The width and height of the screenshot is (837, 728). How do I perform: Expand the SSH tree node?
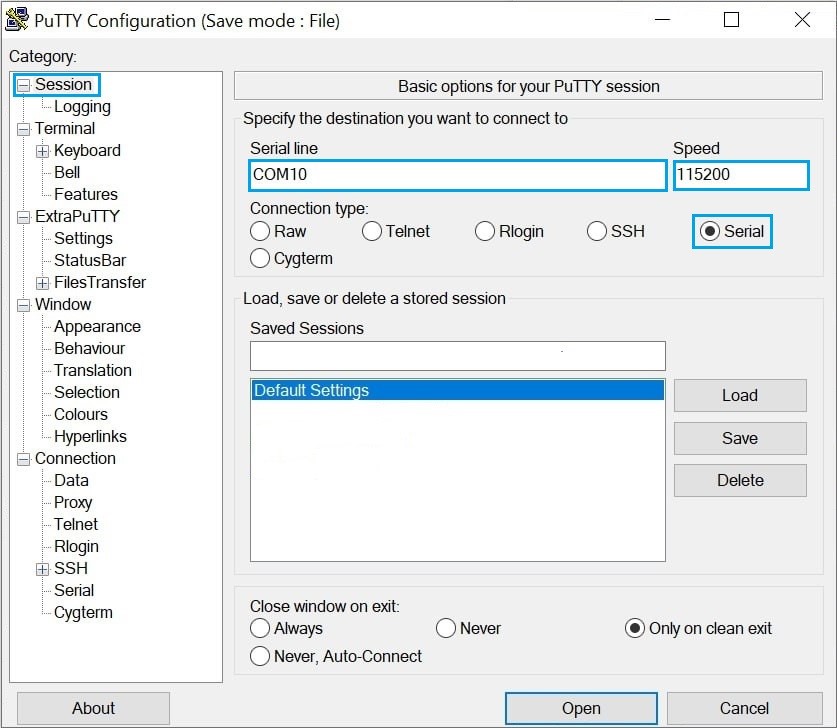(x=43, y=569)
